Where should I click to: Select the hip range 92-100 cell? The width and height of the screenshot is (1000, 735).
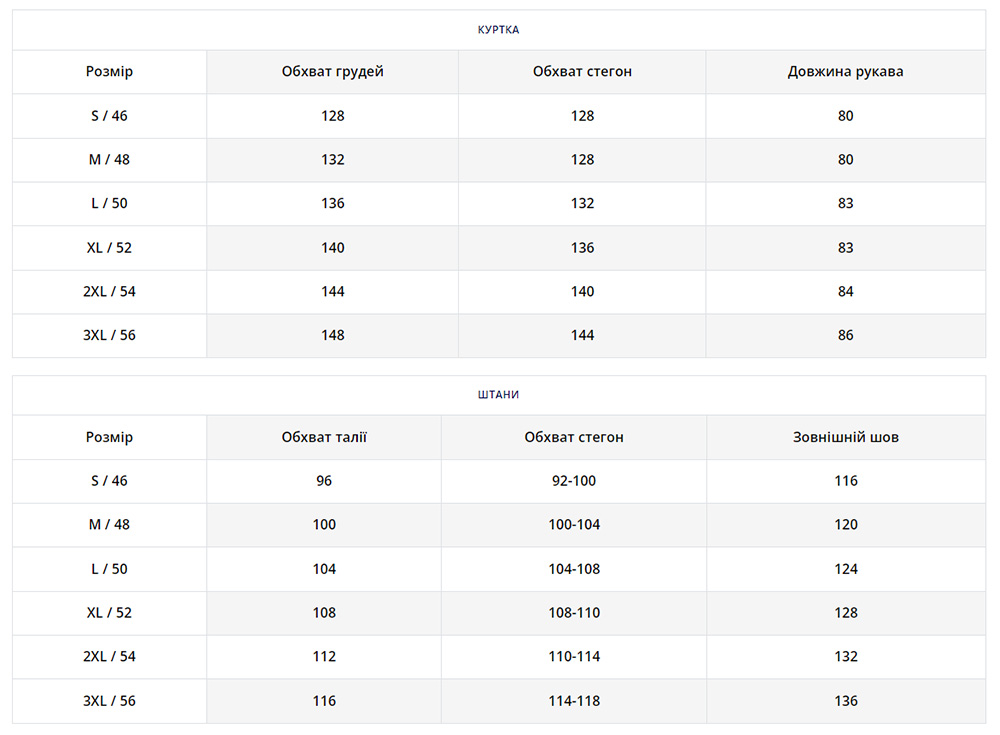pos(574,481)
